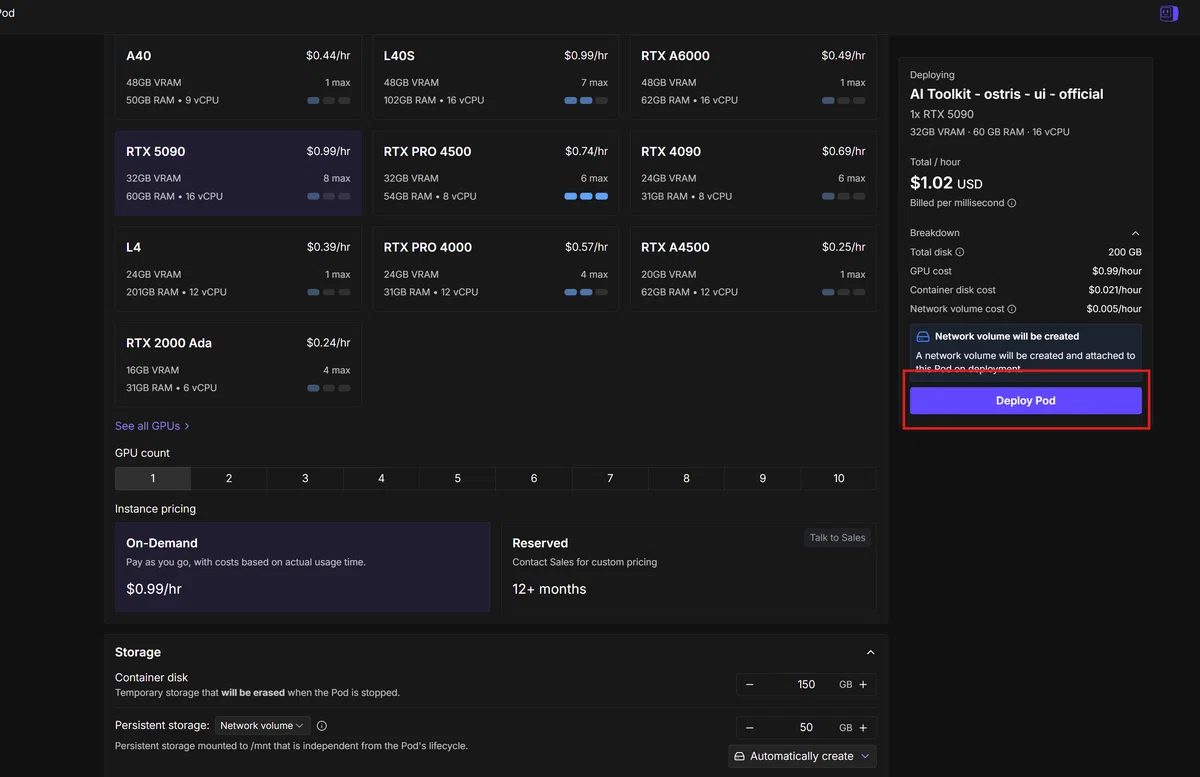
Task: Open the Automatically create dropdown
Action: [x=802, y=756]
